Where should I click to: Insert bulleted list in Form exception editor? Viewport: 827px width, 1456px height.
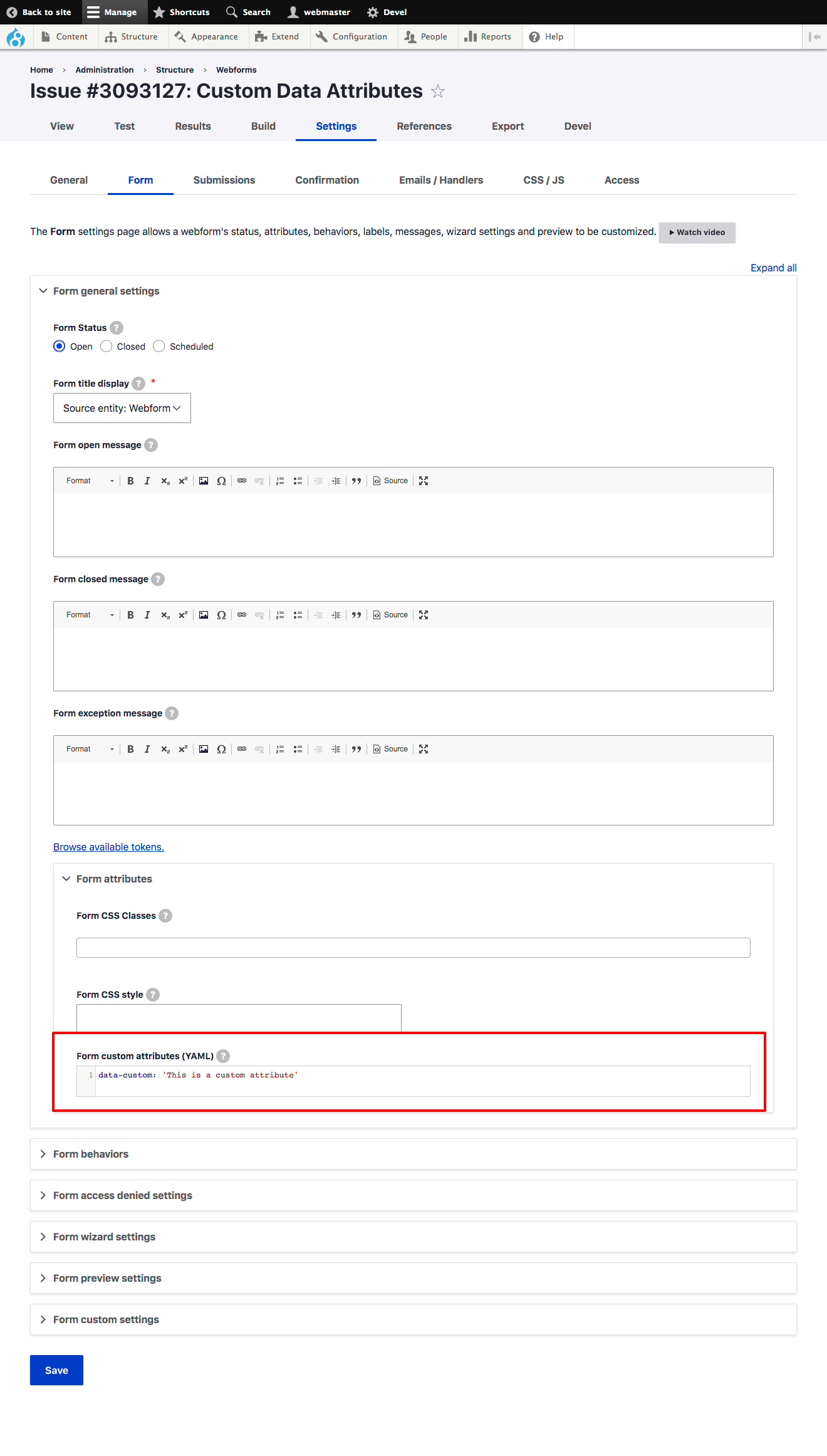coord(298,749)
